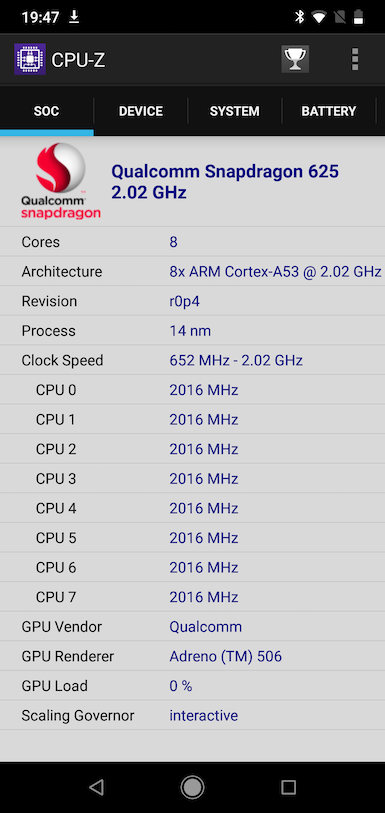Tap the CPU 0 frequency row
This screenshot has height=813, width=385.
point(192,390)
